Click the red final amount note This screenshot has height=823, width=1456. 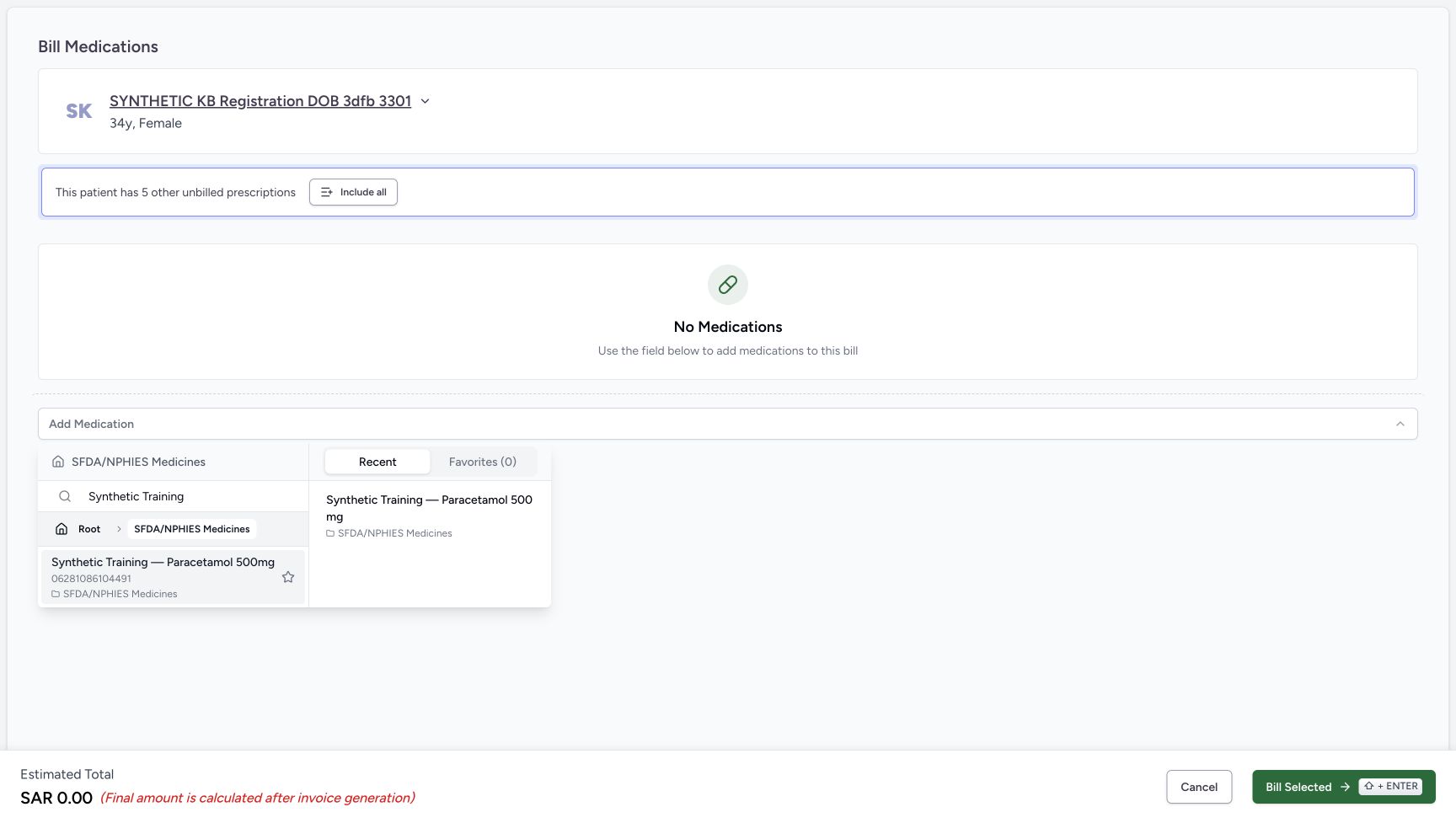point(258,798)
